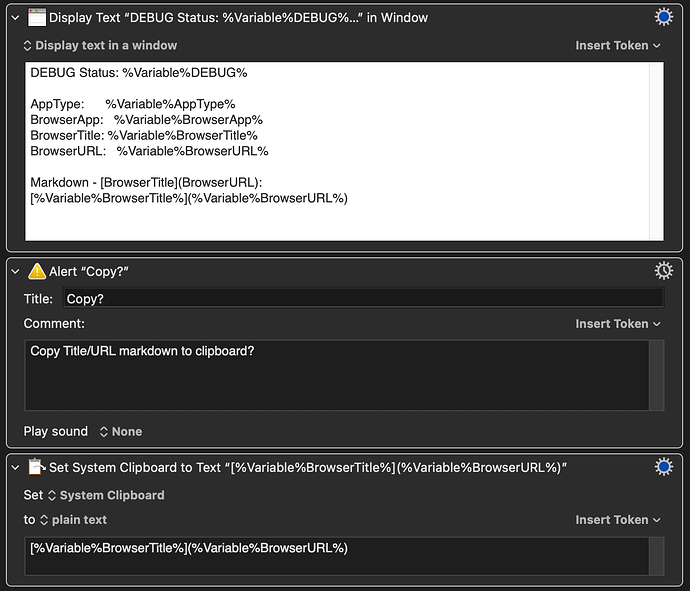Open Insert Token menu in Set Clipboard action

click(x=618, y=520)
